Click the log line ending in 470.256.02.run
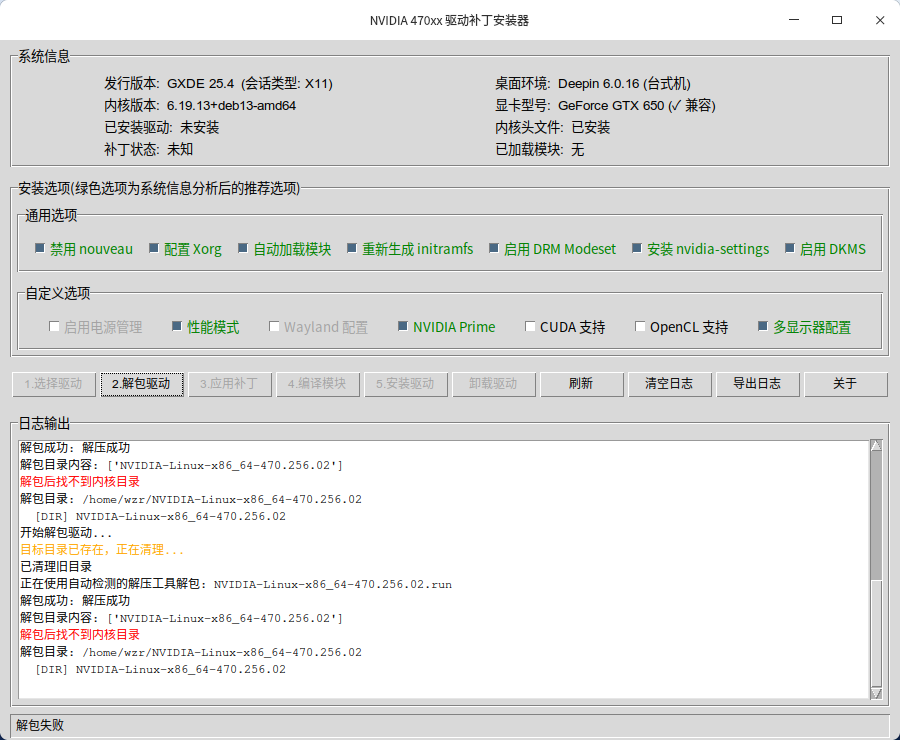The image size is (900, 740). coord(236,584)
